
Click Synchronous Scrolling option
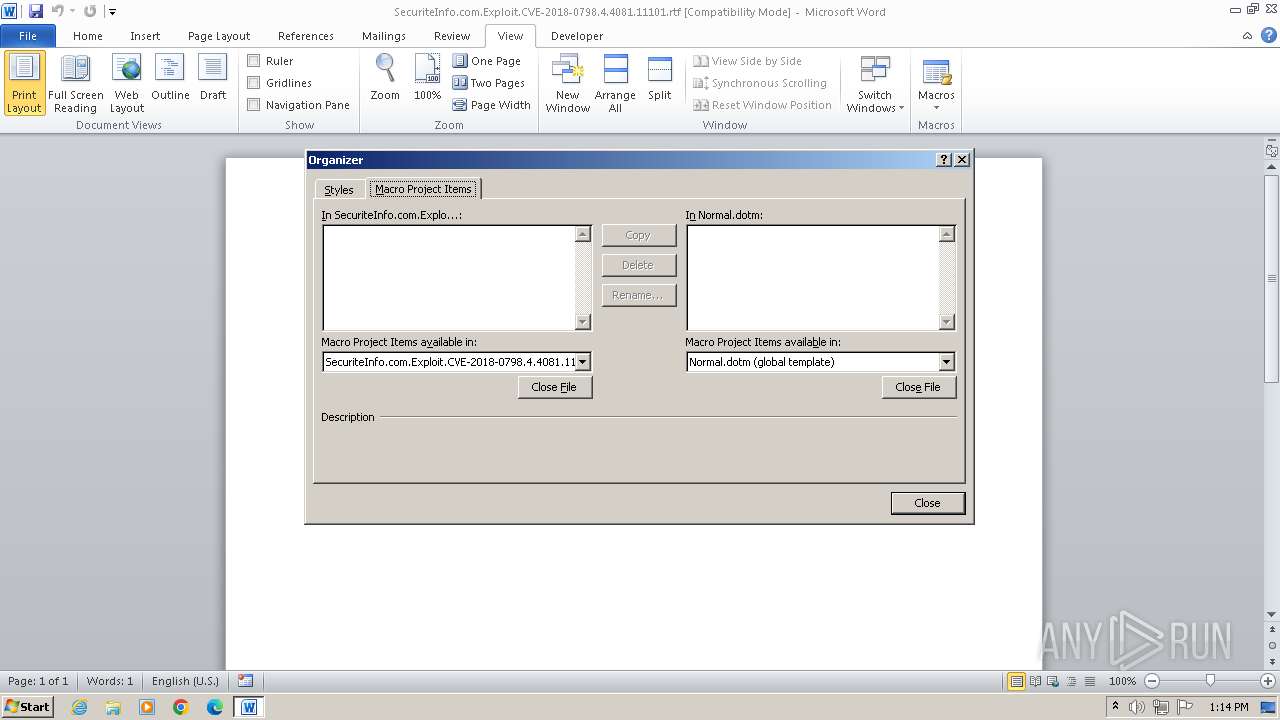click(760, 83)
